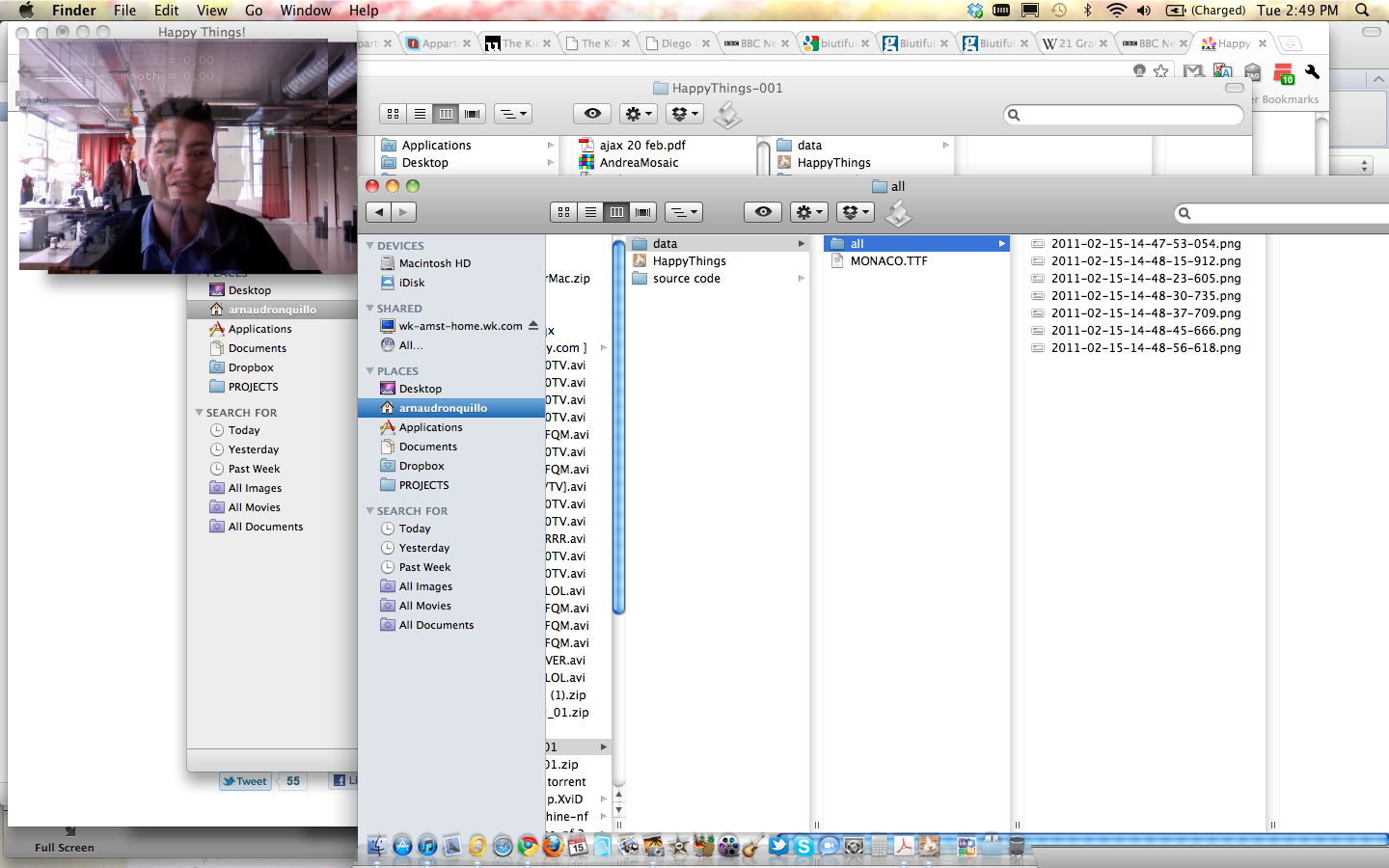The image size is (1389, 868).
Task: Open the gear Action menu in the 'all' window
Action: (808, 212)
